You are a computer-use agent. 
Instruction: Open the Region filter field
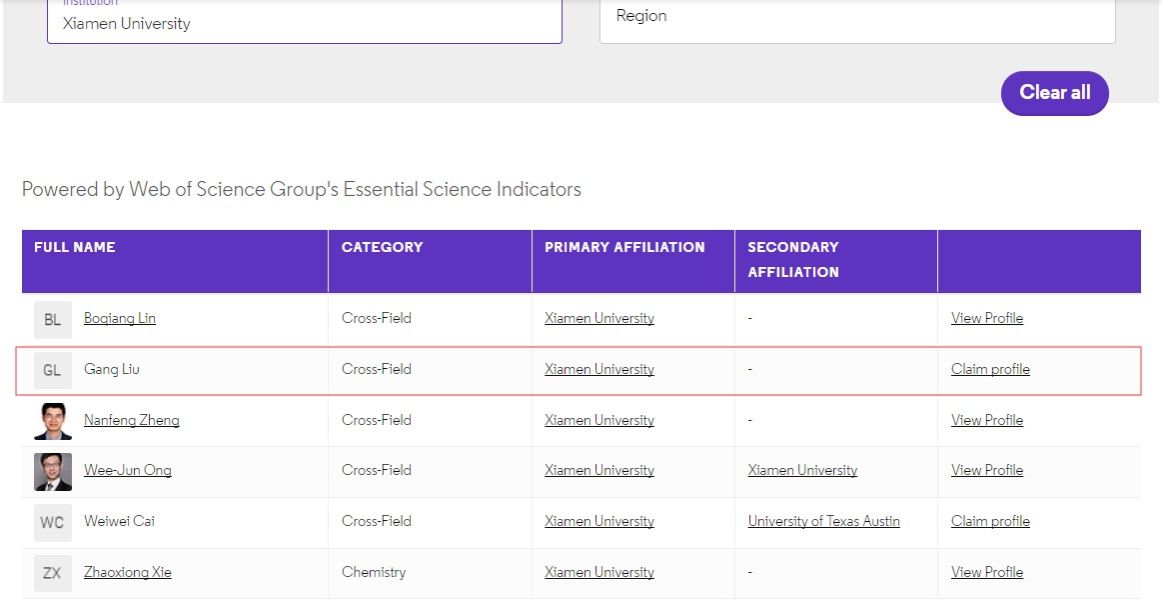point(857,17)
